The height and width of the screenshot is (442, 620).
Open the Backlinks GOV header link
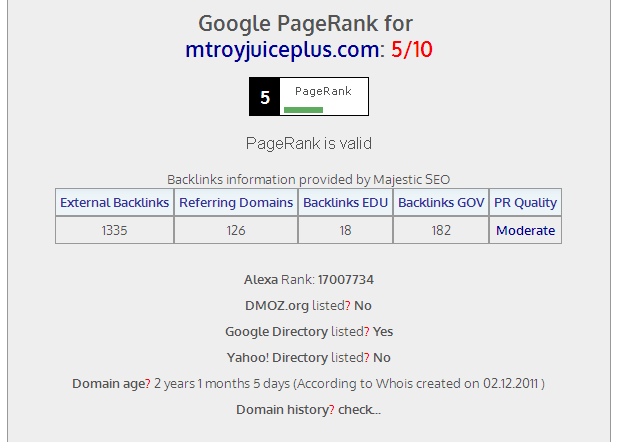pyautogui.click(x=441, y=202)
